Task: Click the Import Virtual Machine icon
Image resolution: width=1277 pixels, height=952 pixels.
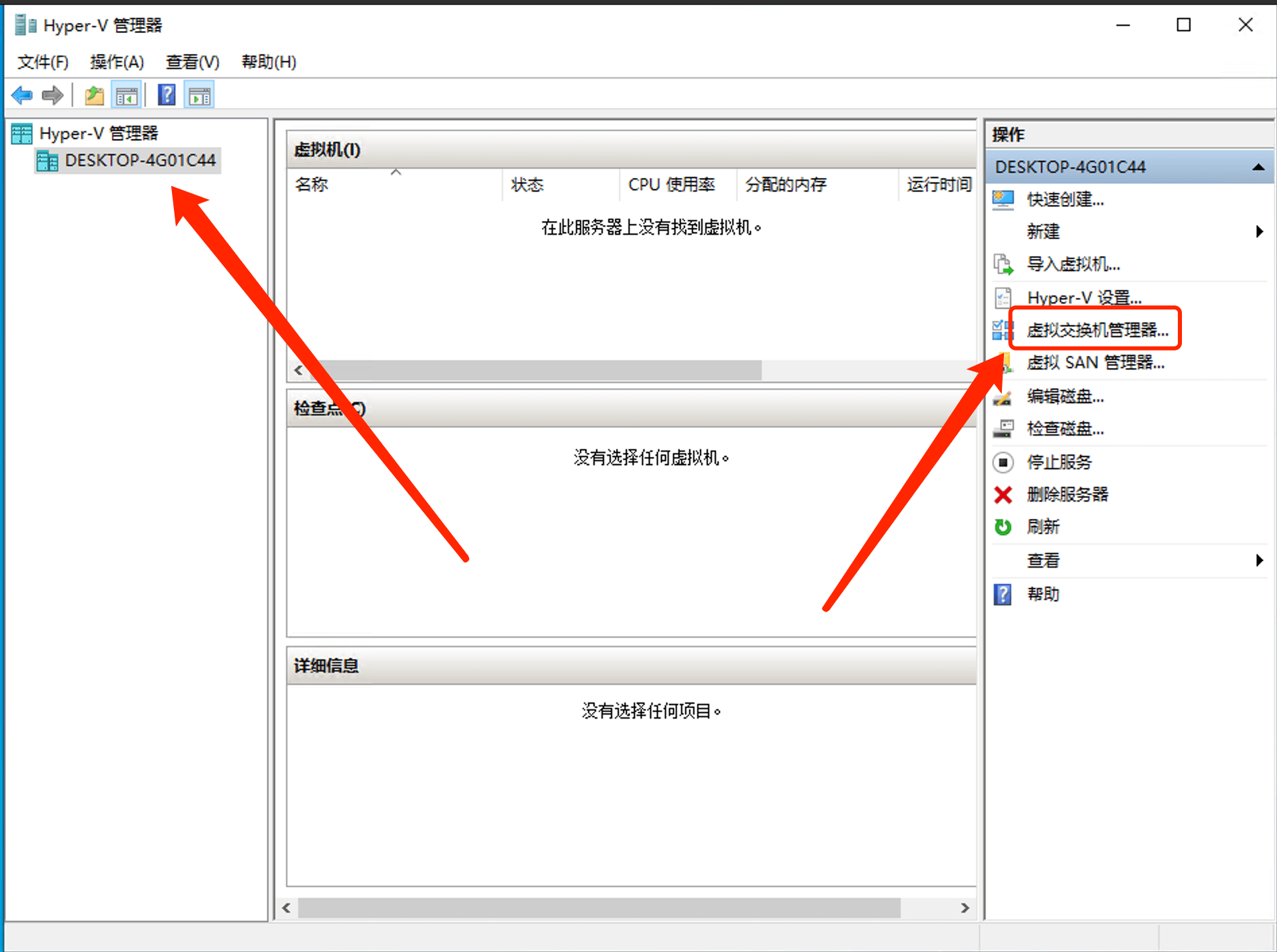Action: 1003,264
